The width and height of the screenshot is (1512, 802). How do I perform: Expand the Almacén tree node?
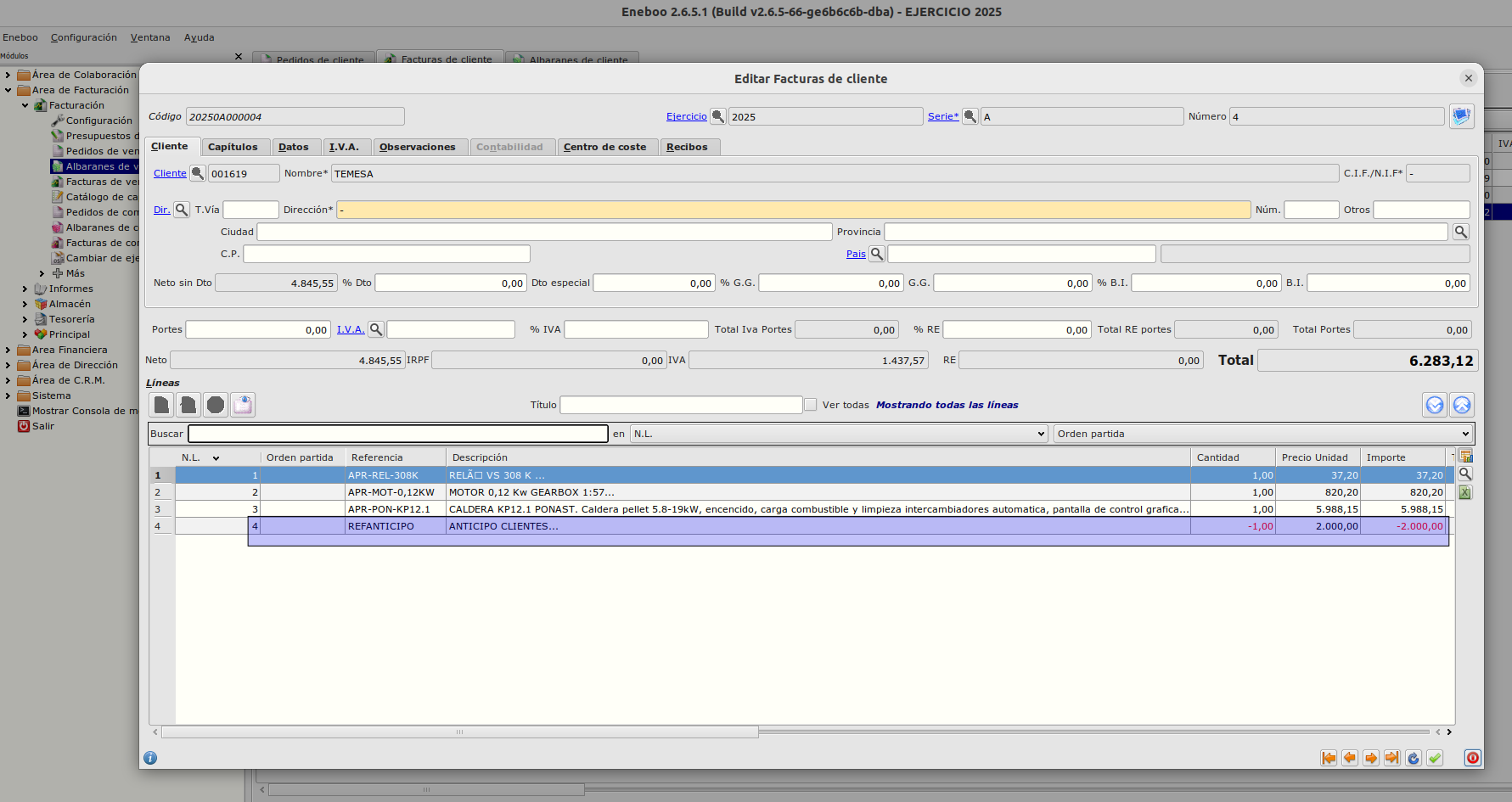[x=25, y=304]
